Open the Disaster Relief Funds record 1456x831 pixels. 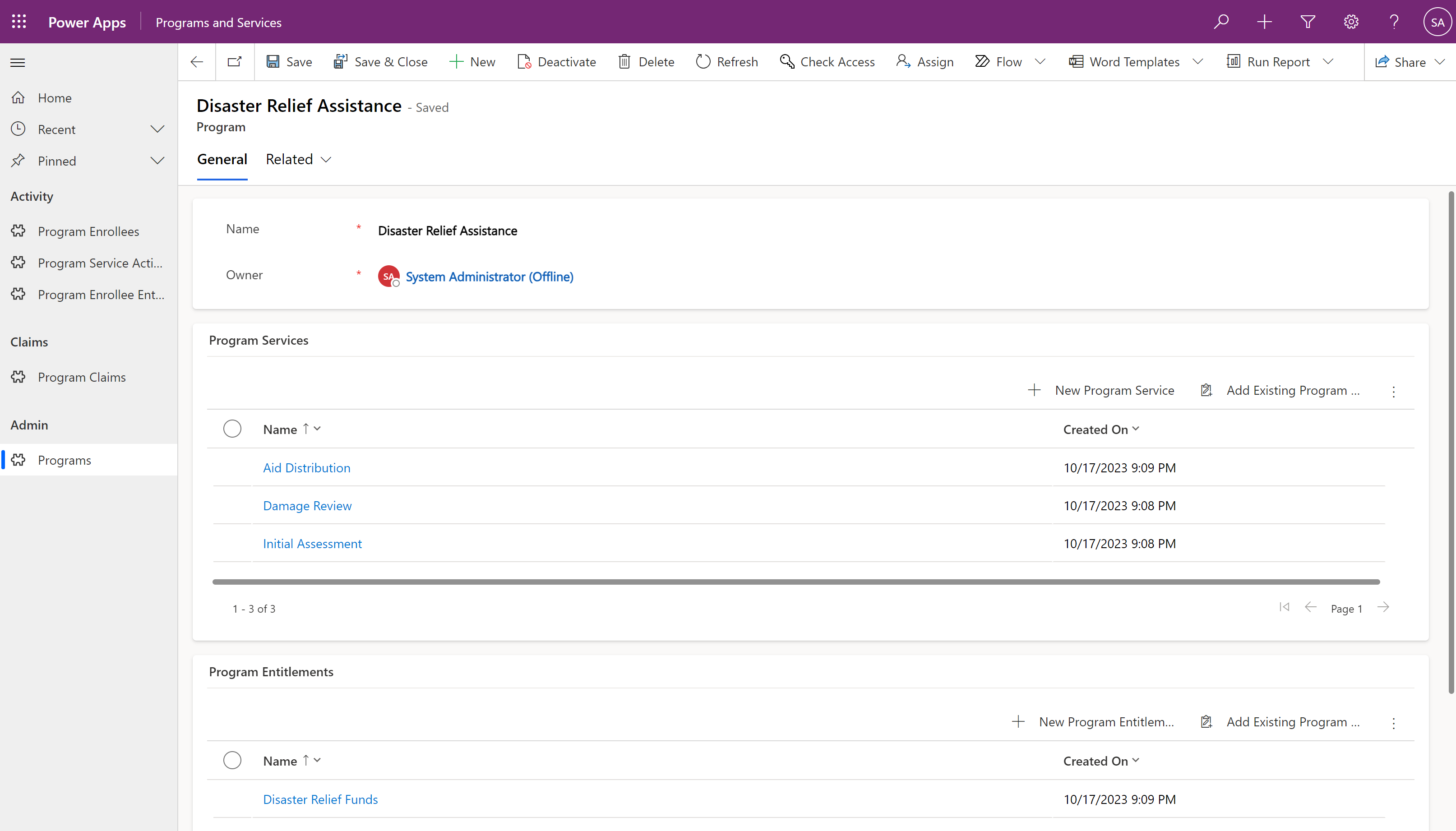click(x=320, y=799)
